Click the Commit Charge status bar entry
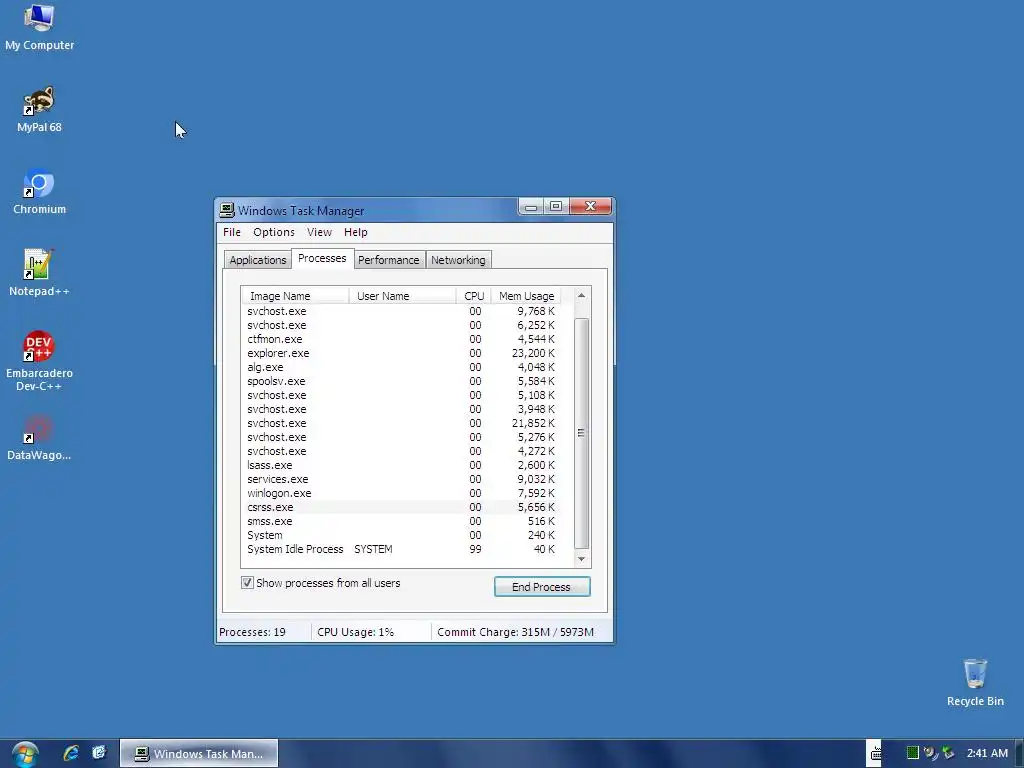 click(x=515, y=632)
